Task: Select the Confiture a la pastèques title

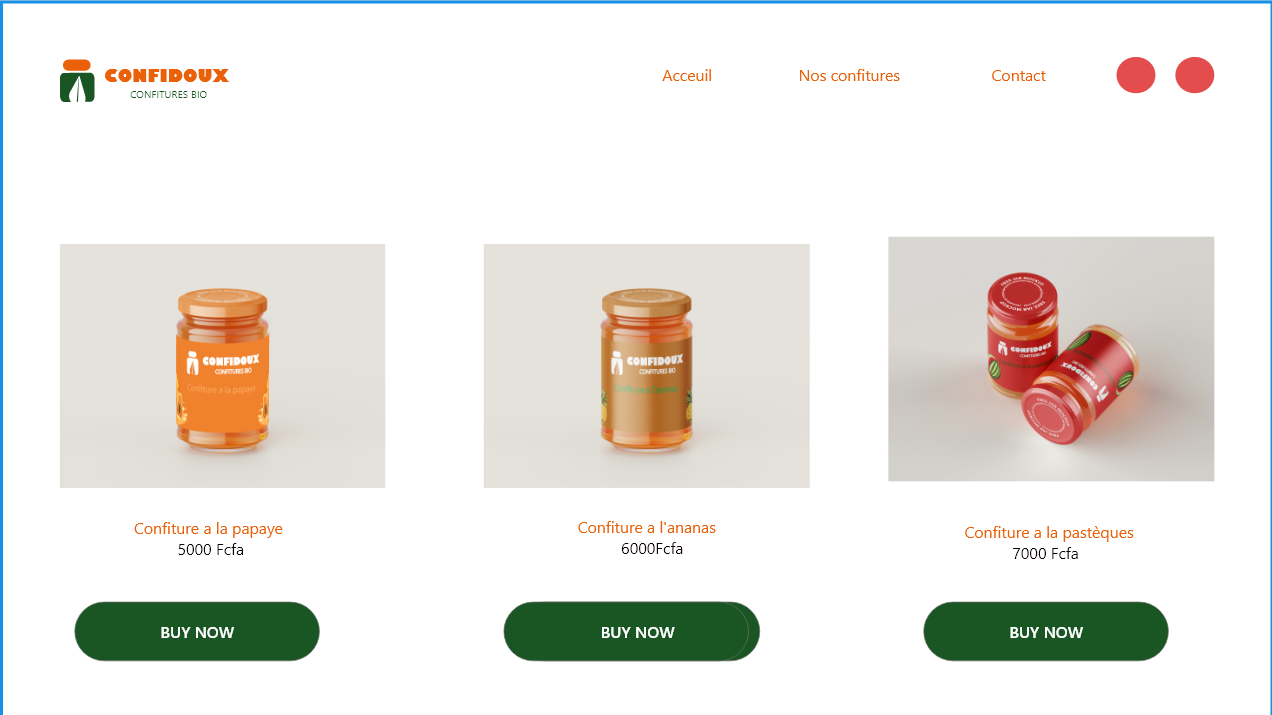Action: (1049, 533)
